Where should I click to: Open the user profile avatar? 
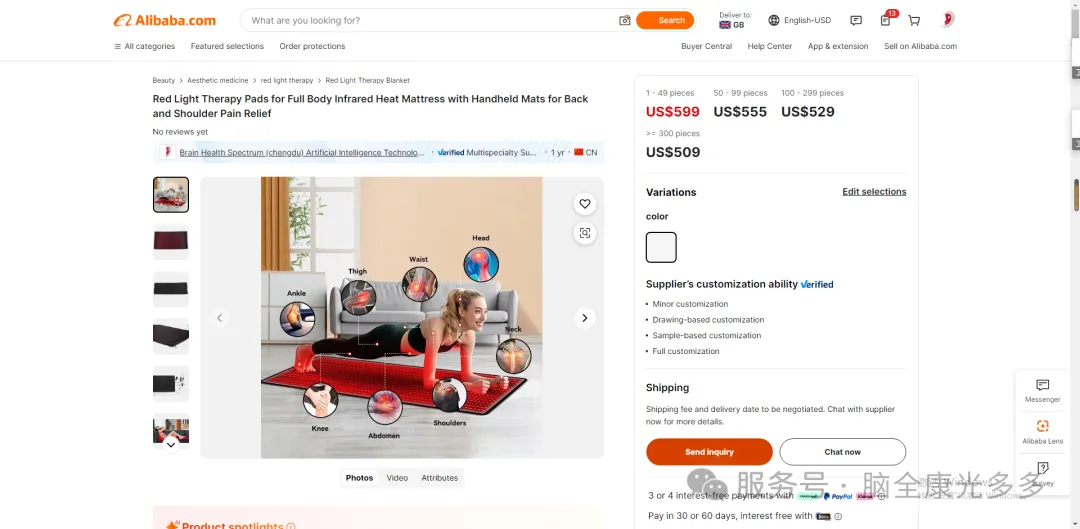(x=947, y=20)
